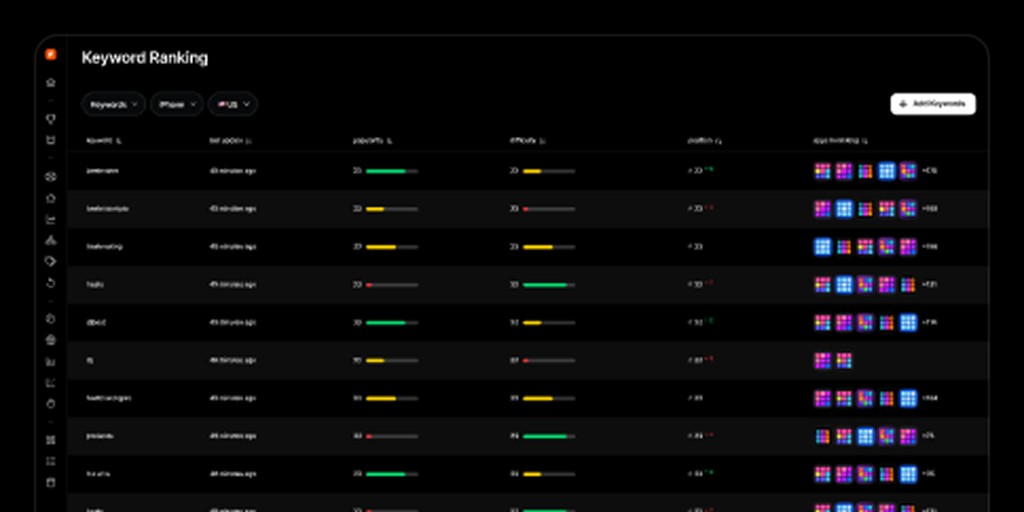Open the Home icon in sidebar

tap(51, 83)
